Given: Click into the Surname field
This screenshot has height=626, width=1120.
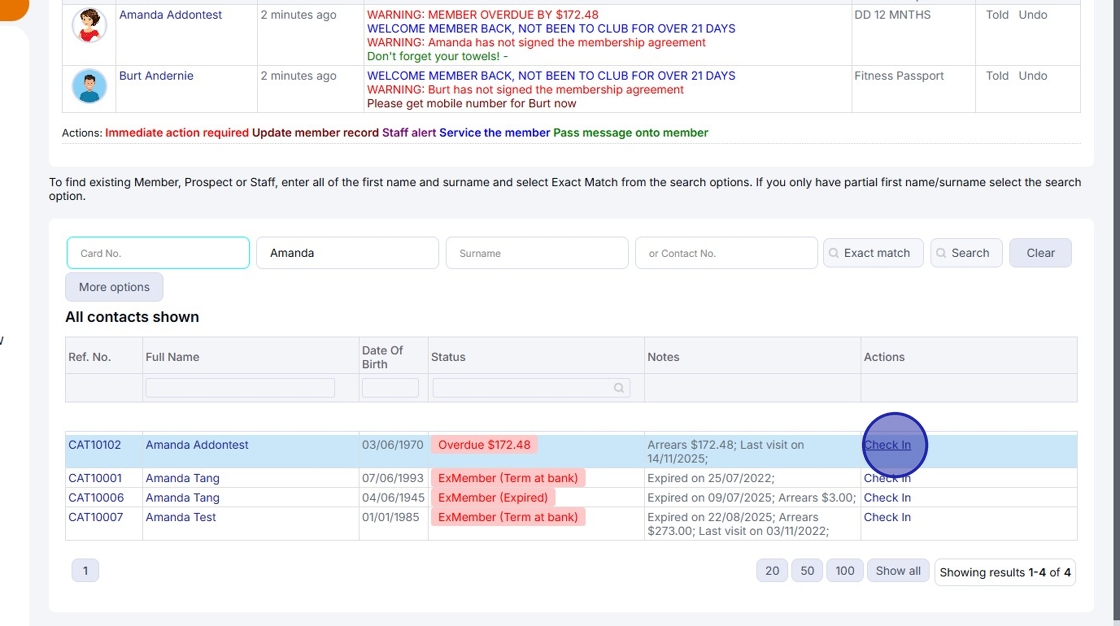Looking at the screenshot, I should tap(537, 253).
